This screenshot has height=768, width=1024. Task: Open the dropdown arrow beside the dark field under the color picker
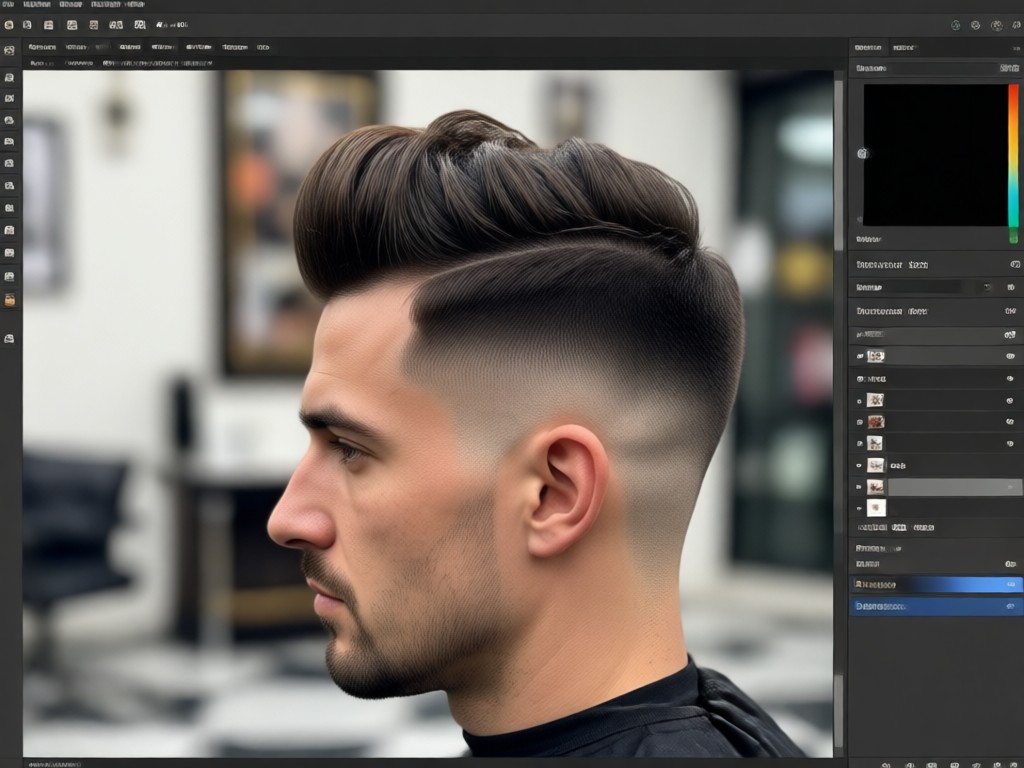coord(987,287)
